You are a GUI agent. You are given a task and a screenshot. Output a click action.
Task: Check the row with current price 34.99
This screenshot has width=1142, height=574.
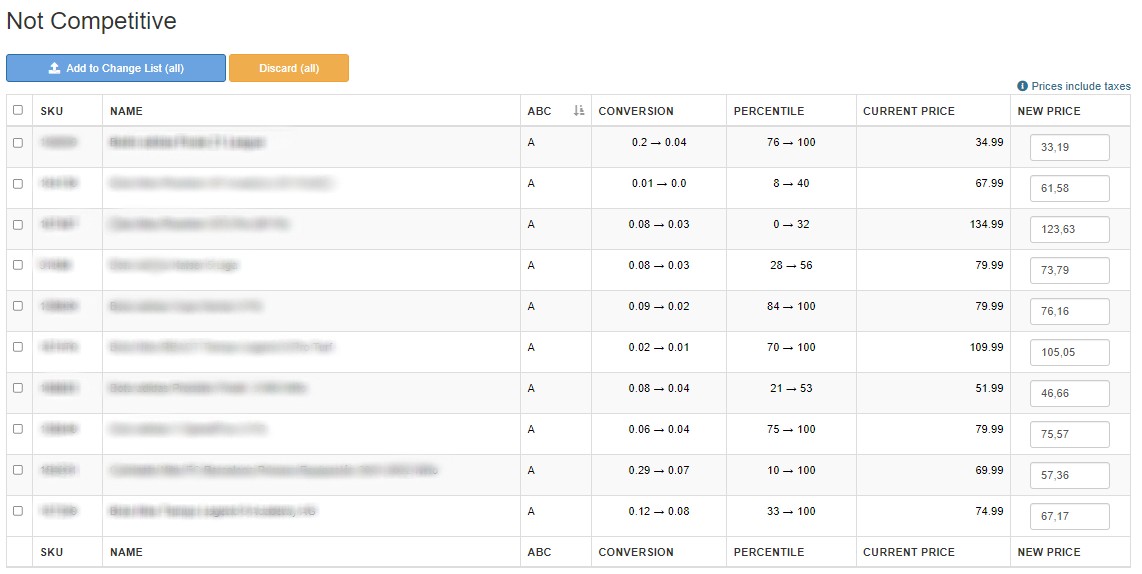18,143
